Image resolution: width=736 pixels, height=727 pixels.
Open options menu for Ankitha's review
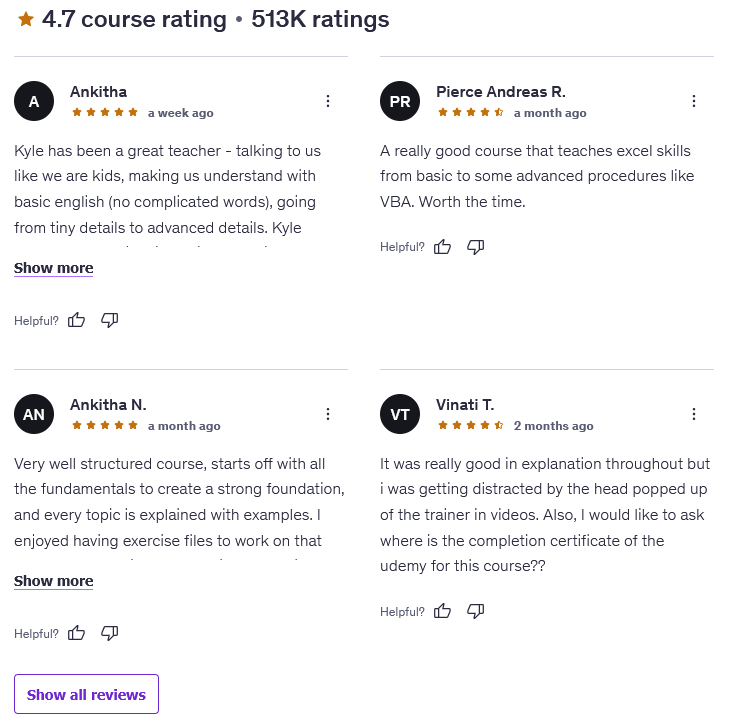[x=328, y=101]
